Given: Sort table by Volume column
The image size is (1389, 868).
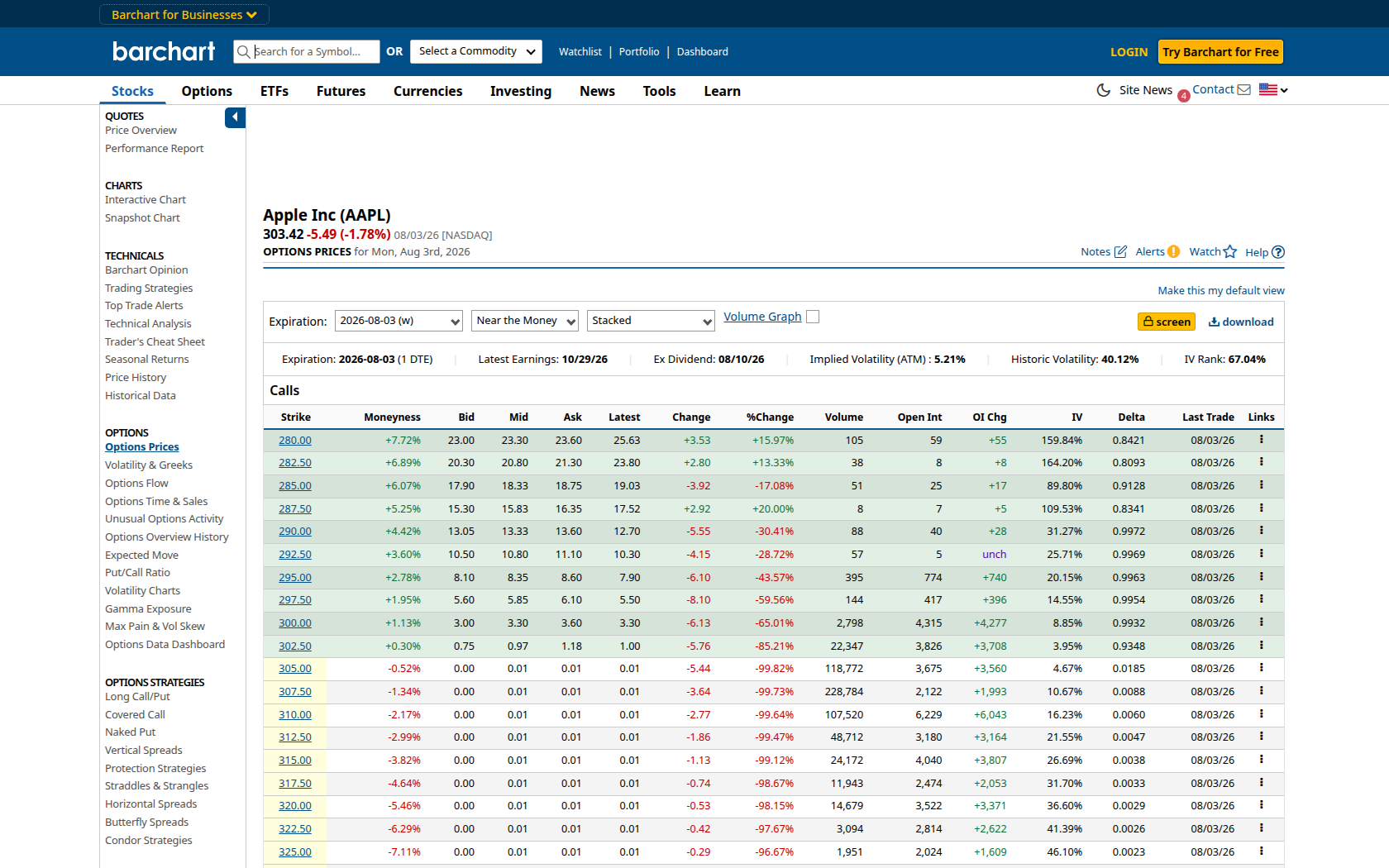Looking at the screenshot, I should [843, 417].
